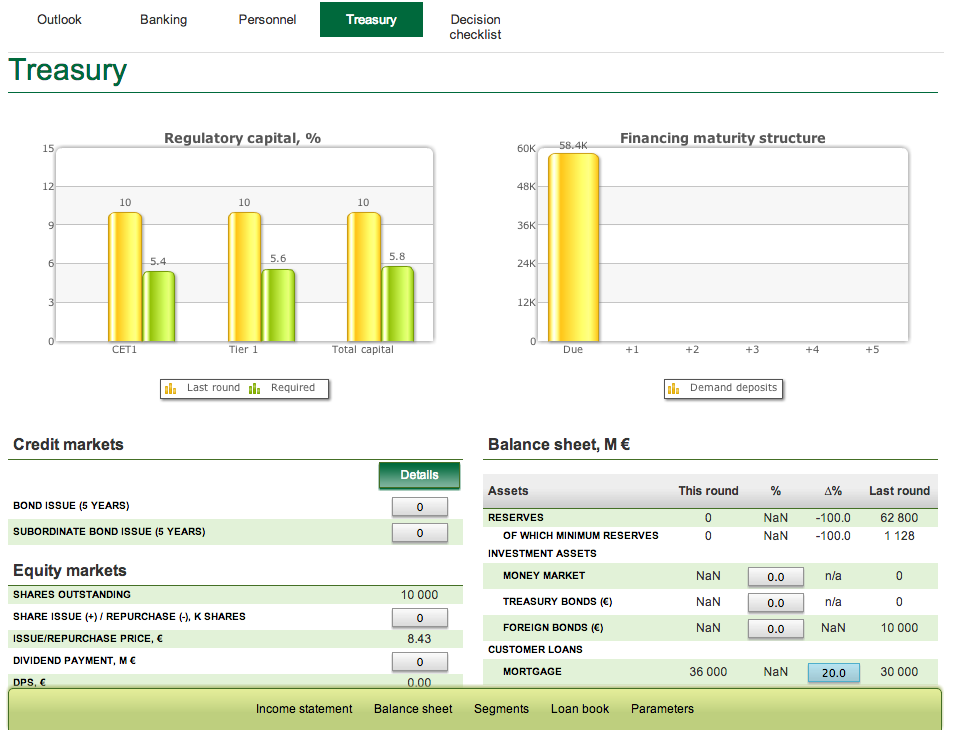
Task: Open Balance sheet in bottom bar
Action: [413, 709]
